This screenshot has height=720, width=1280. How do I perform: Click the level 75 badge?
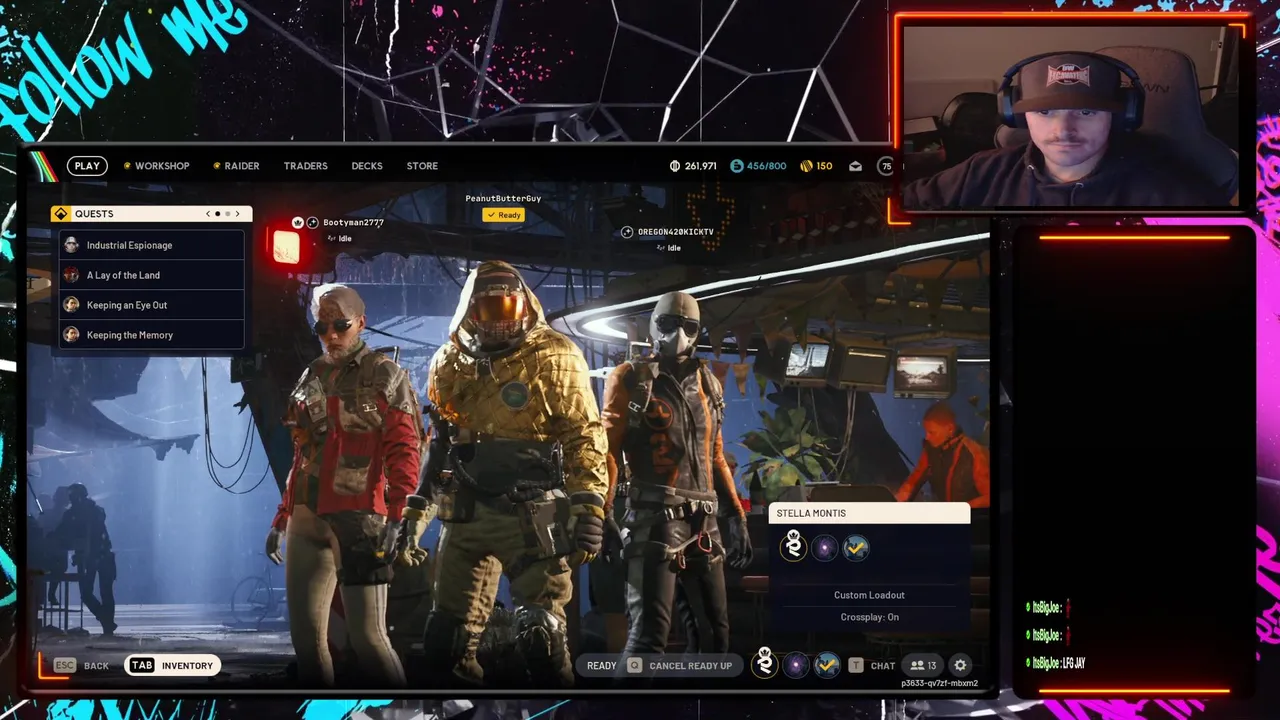[885, 166]
